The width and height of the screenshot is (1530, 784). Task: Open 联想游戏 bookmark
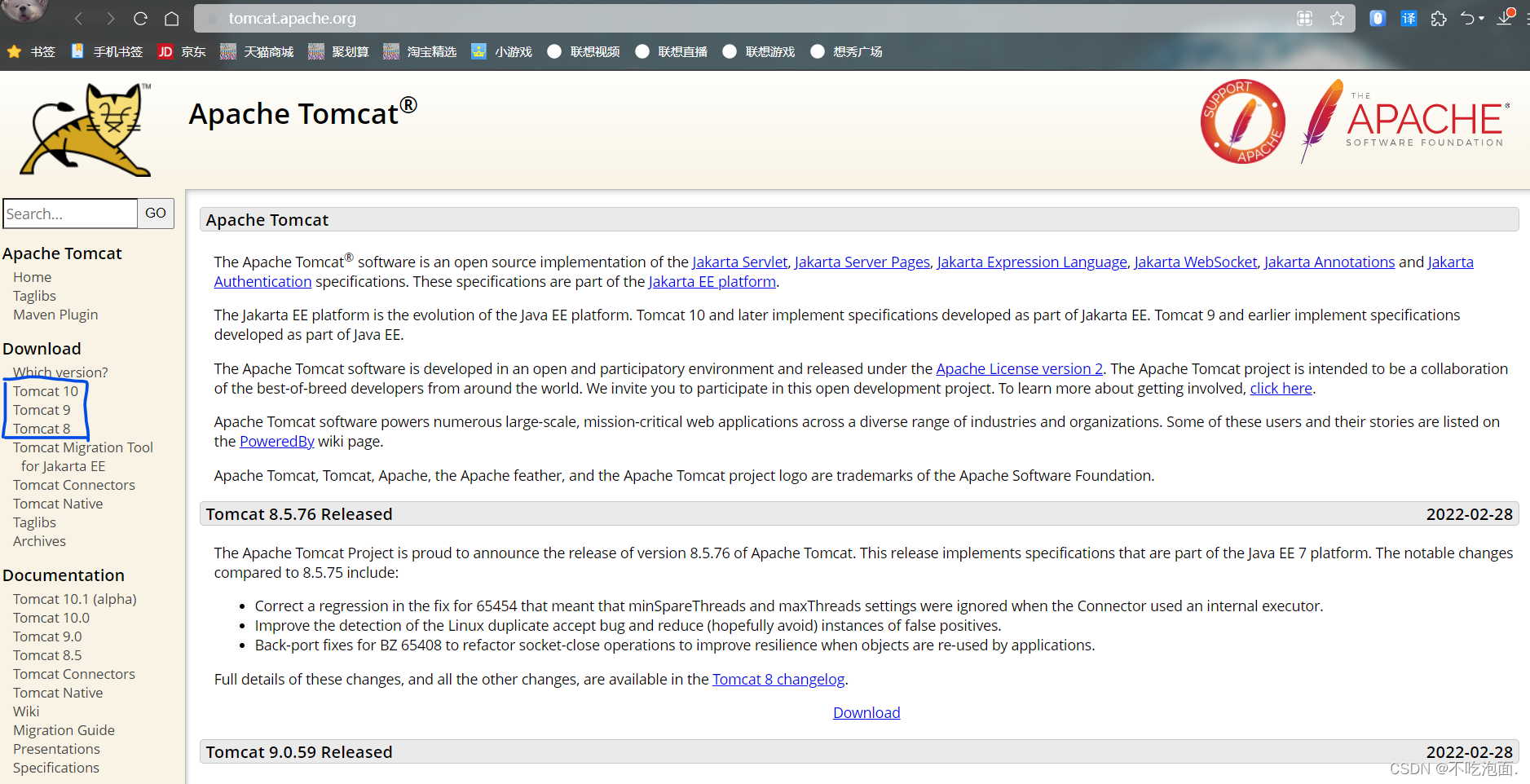[x=758, y=51]
